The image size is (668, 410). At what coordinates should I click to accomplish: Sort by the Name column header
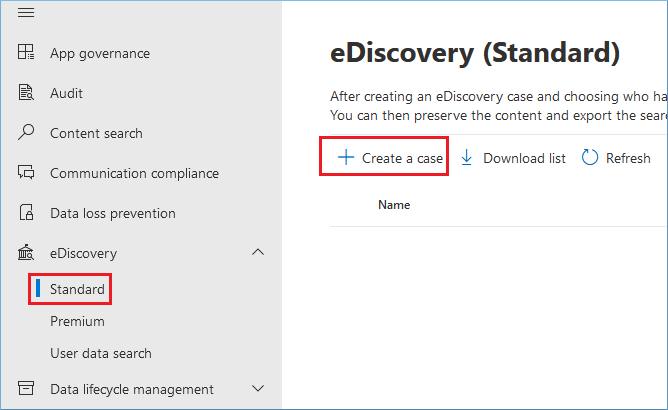click(x=394, y=205)
